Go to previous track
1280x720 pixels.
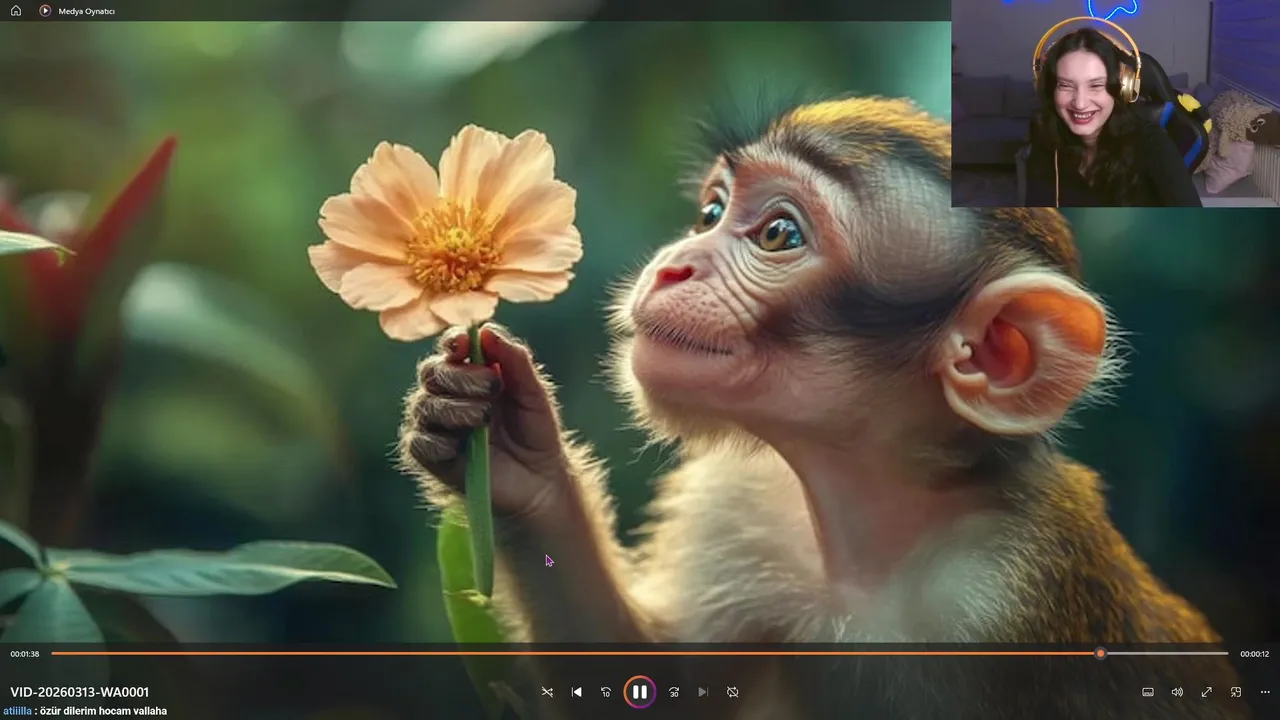point(576,692)
